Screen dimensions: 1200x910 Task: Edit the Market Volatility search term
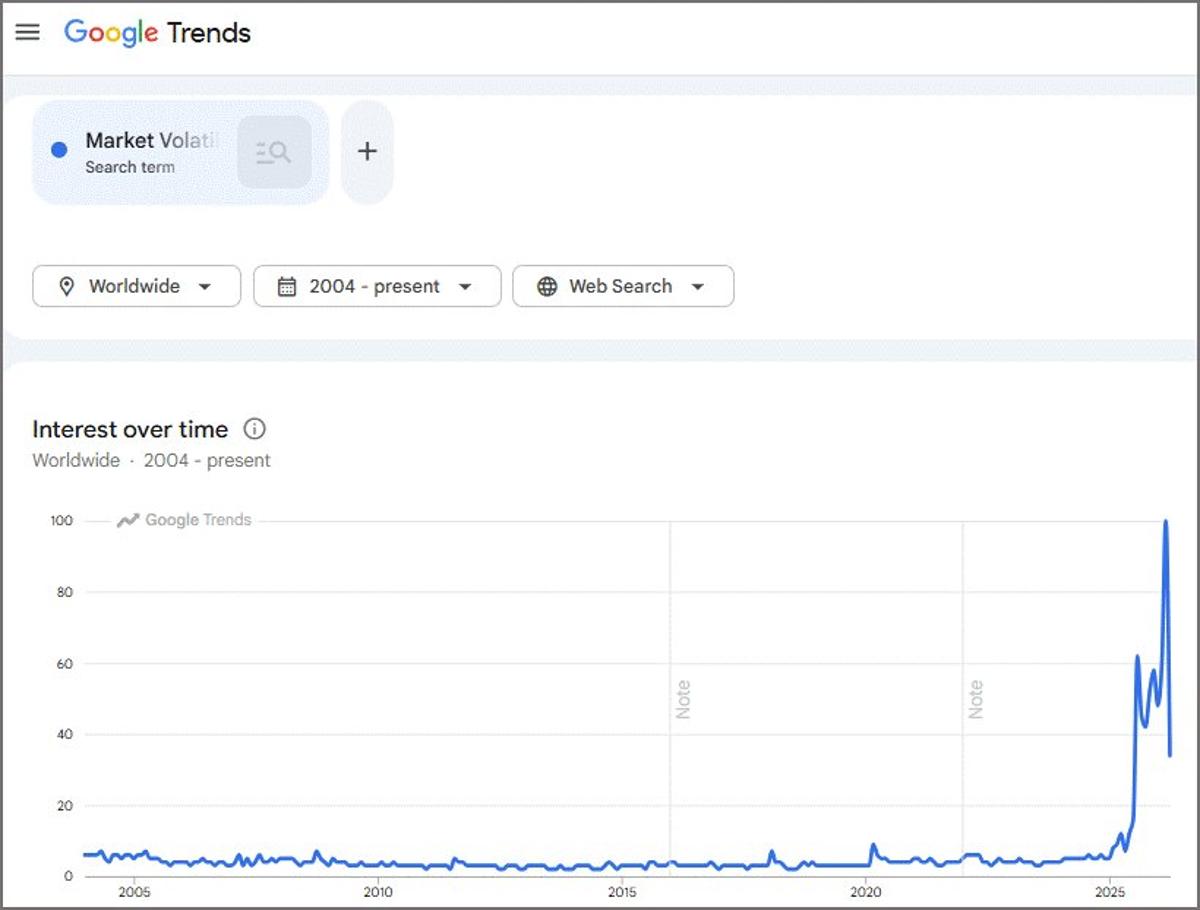pyautogui.click(x=150, y=141)
